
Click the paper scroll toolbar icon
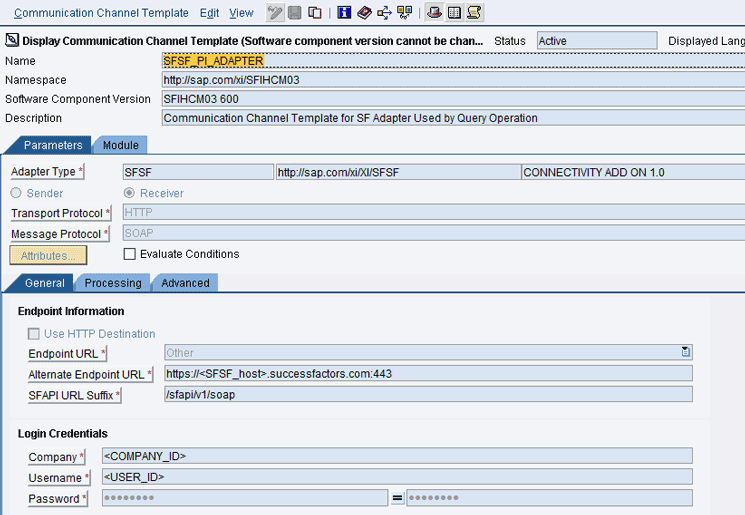pos(474,13)
